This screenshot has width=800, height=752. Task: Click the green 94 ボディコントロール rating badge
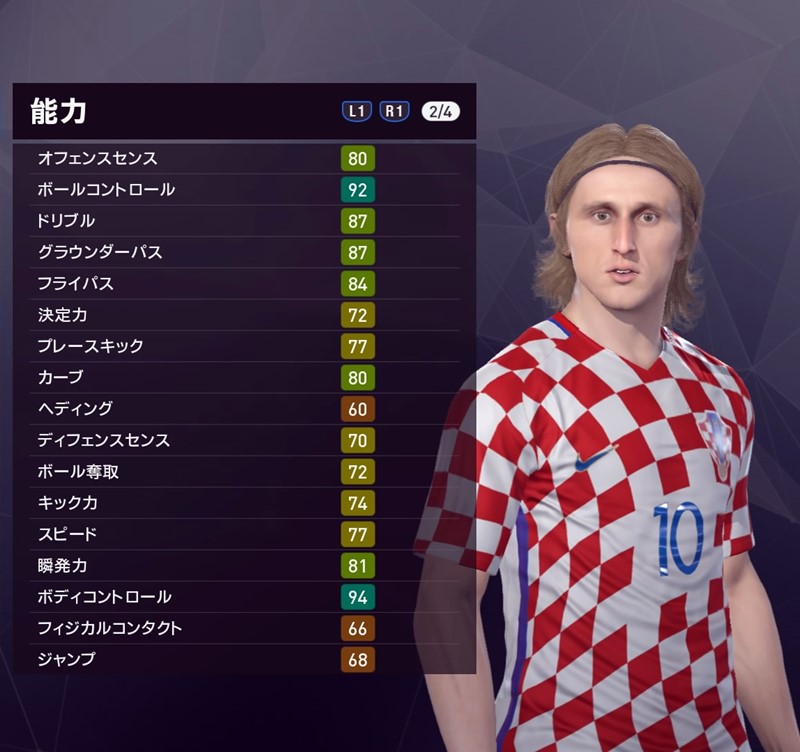coord(358,597)
